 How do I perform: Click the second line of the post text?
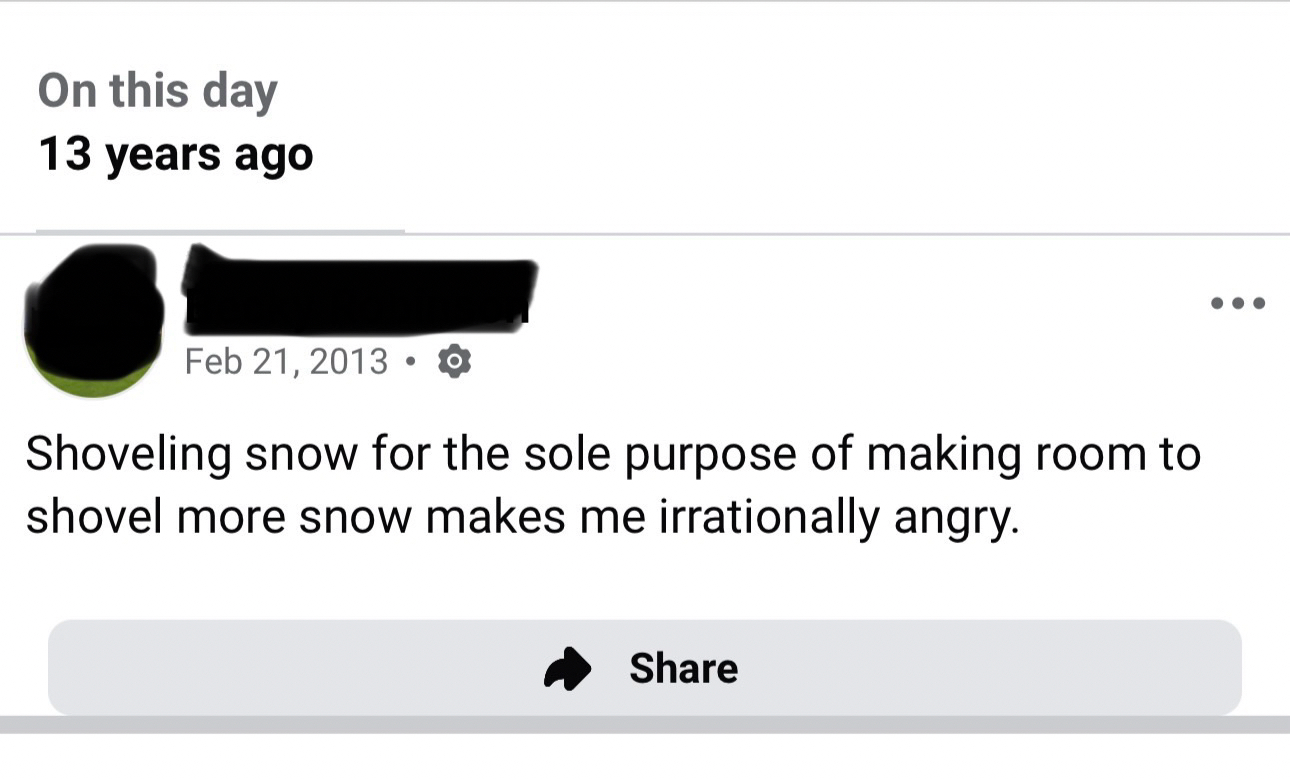coord(522,519)
